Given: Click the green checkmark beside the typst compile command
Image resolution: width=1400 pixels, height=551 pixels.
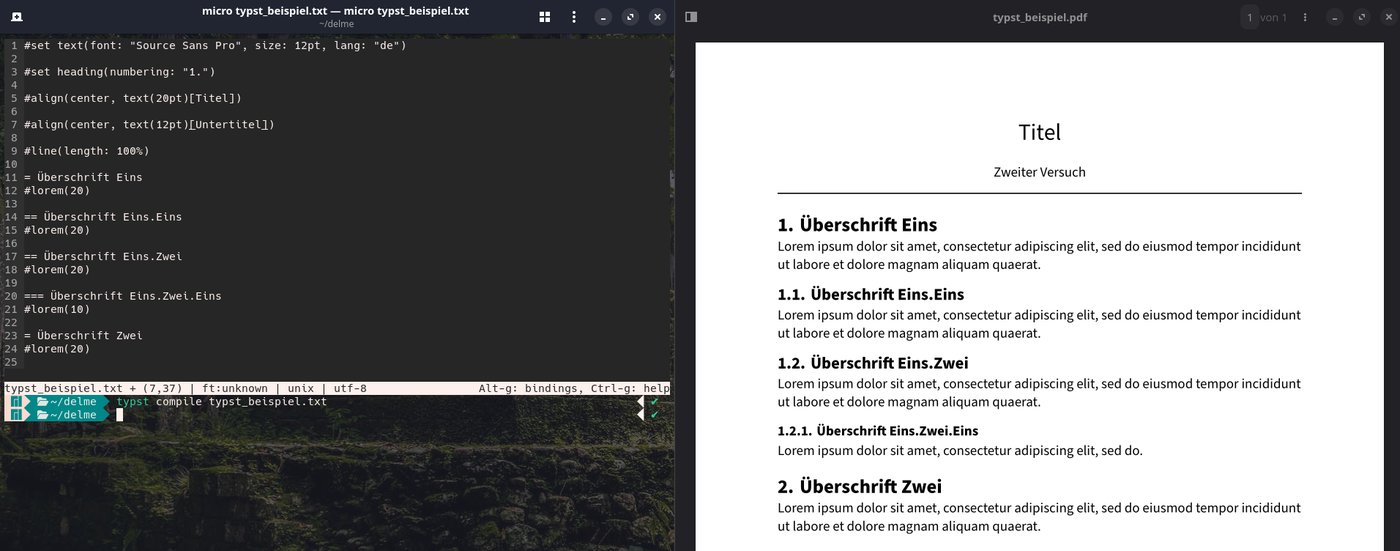Looking at the screenshot, I should [654, 402].
